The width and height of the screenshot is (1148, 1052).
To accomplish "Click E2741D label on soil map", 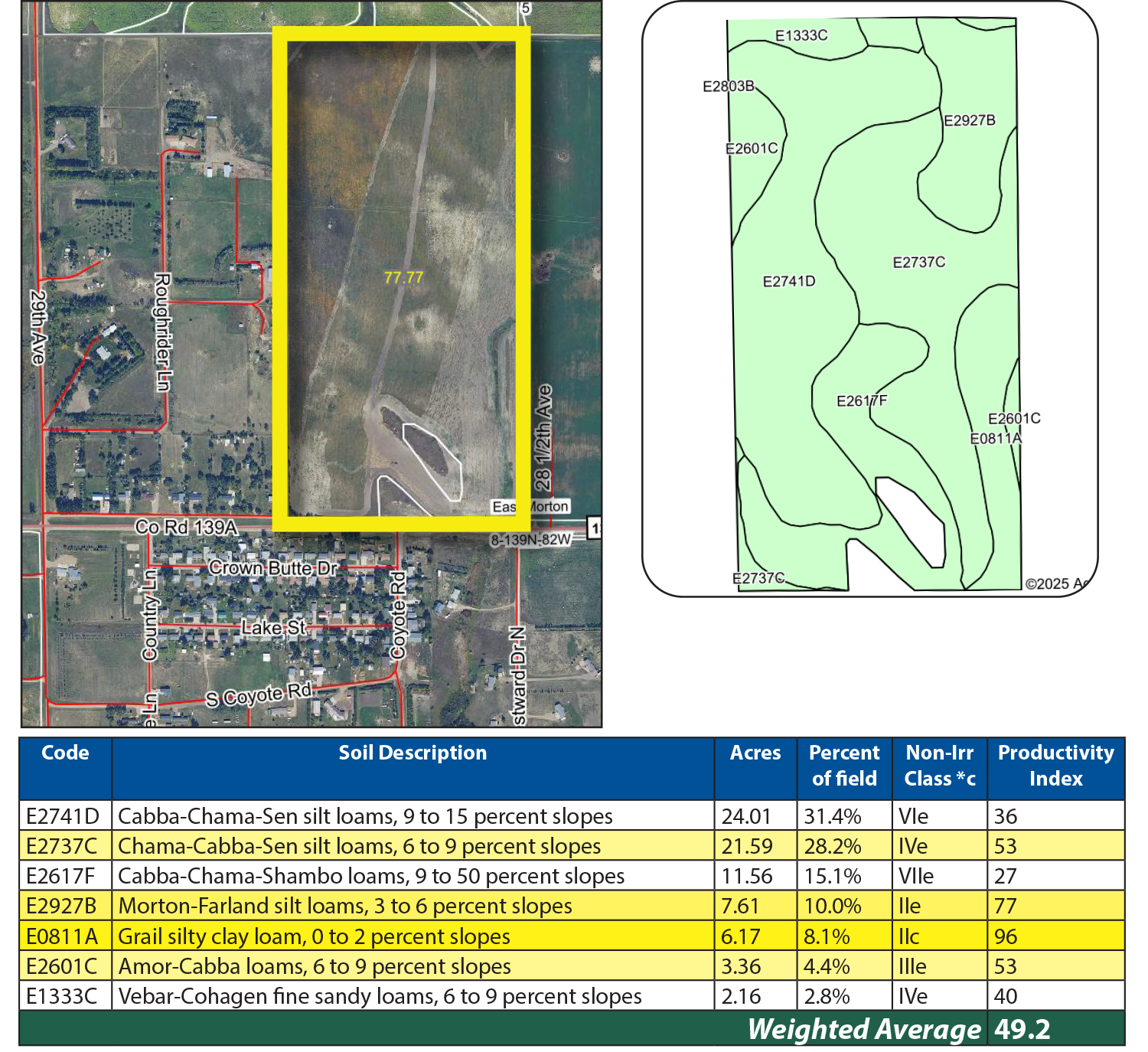I will [x=789, y=282].
